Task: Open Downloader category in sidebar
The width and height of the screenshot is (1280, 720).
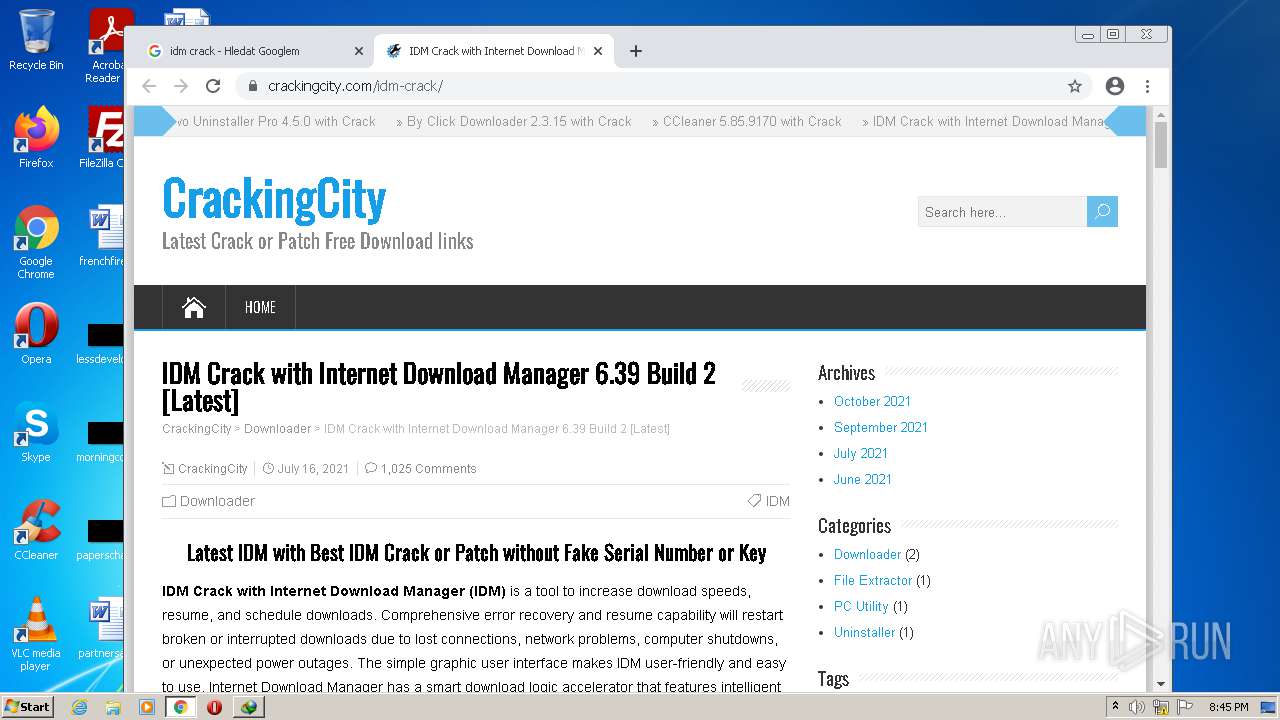Action: [x=867, y=554]
